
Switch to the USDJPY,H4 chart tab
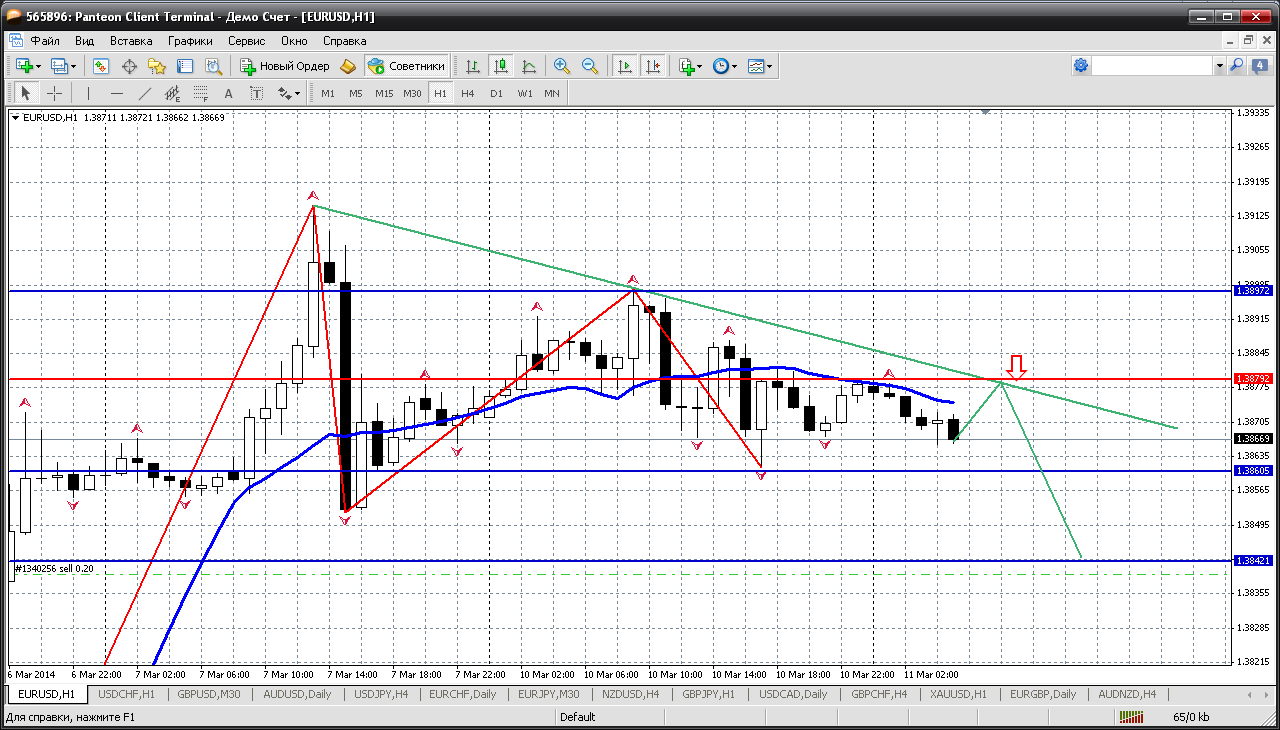(x=381, y=694)
